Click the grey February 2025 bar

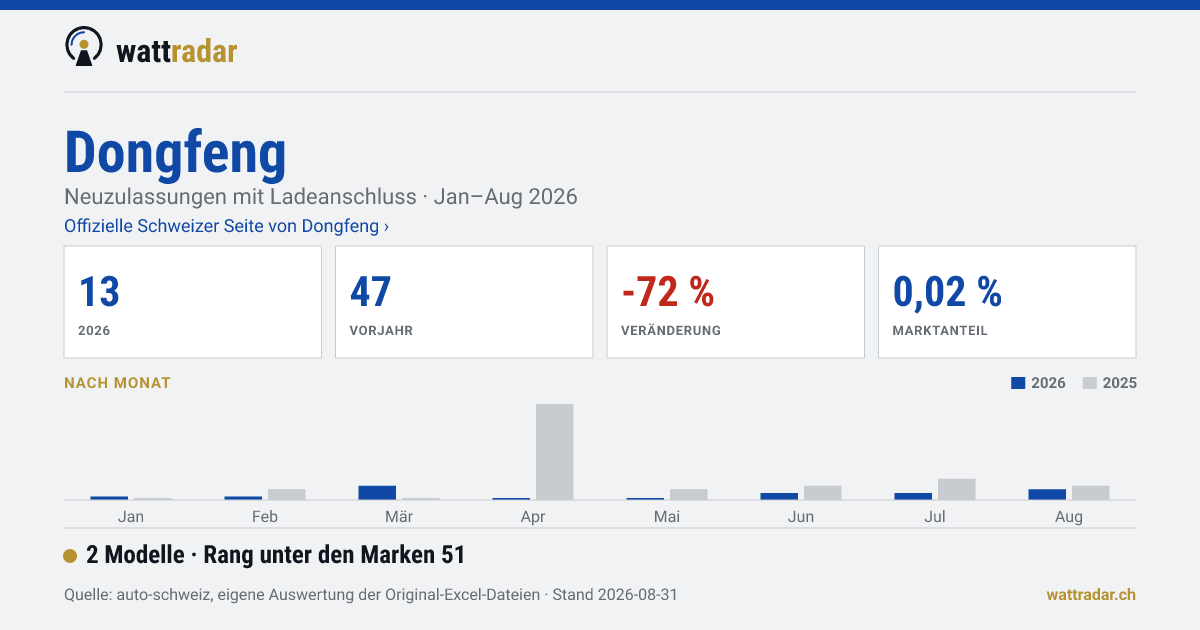(287, 494)
